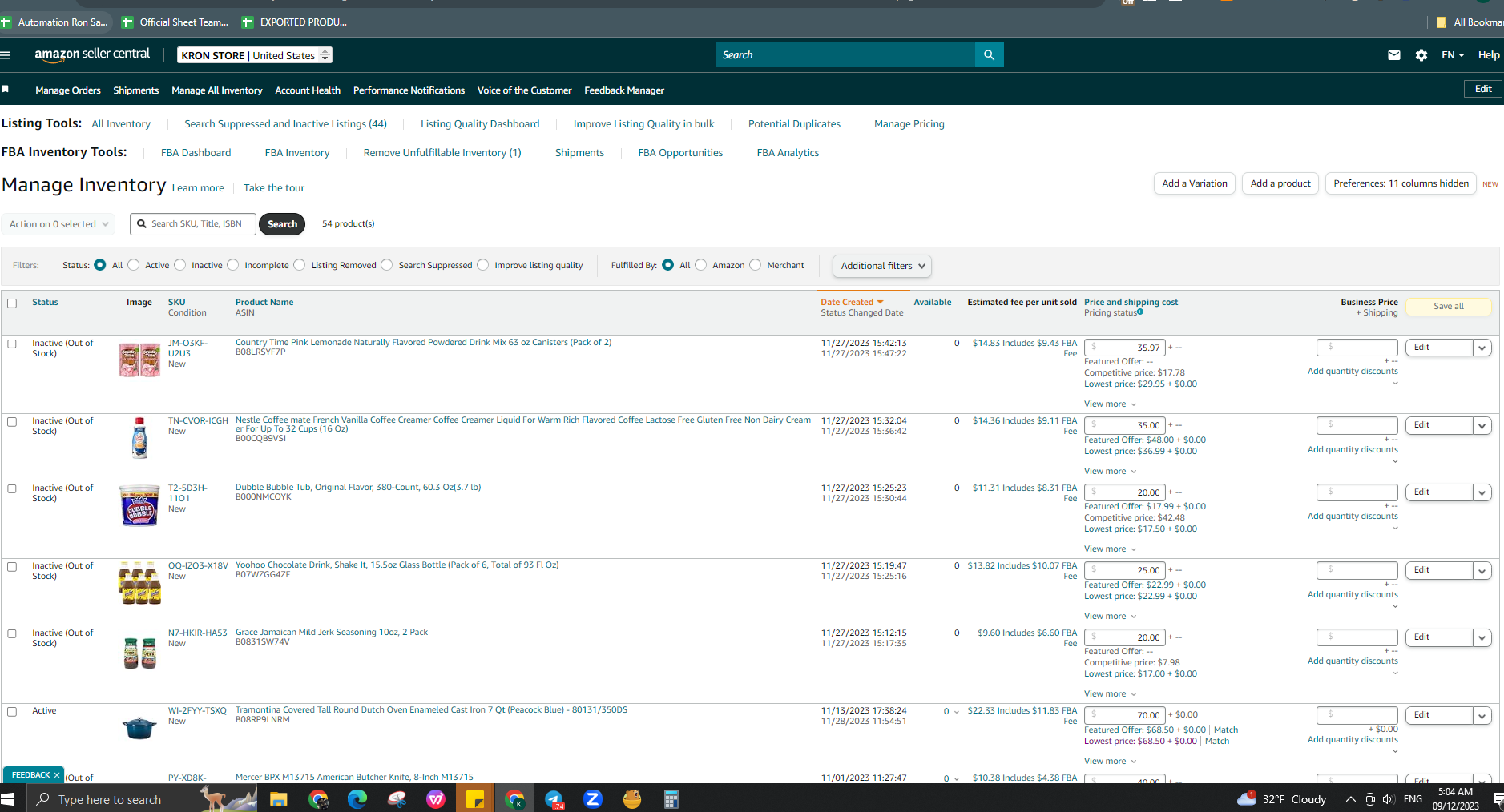The image size is (1504, 812).
Task: Sort by Date Created column
Action: (x=852, y=302)
